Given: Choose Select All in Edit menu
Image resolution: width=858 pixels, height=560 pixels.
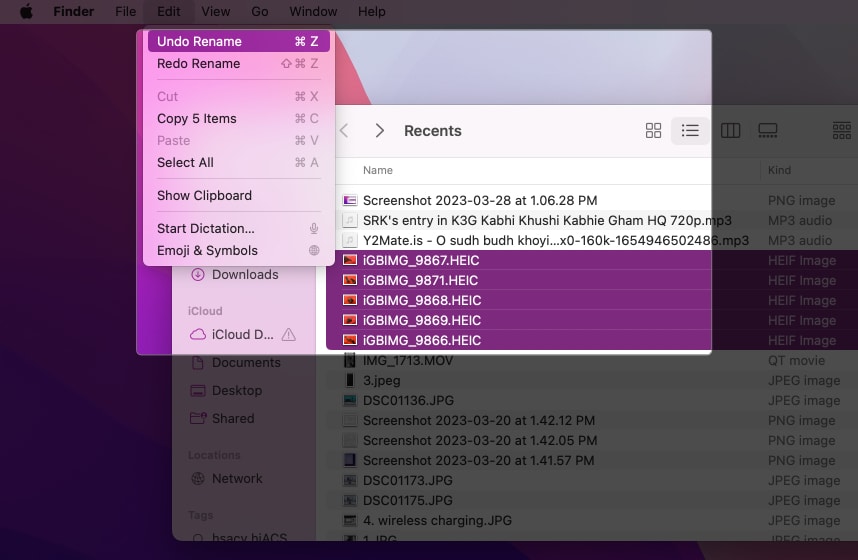Looking at the screenshot, I should pyautogui.click(x=239, y=163).
